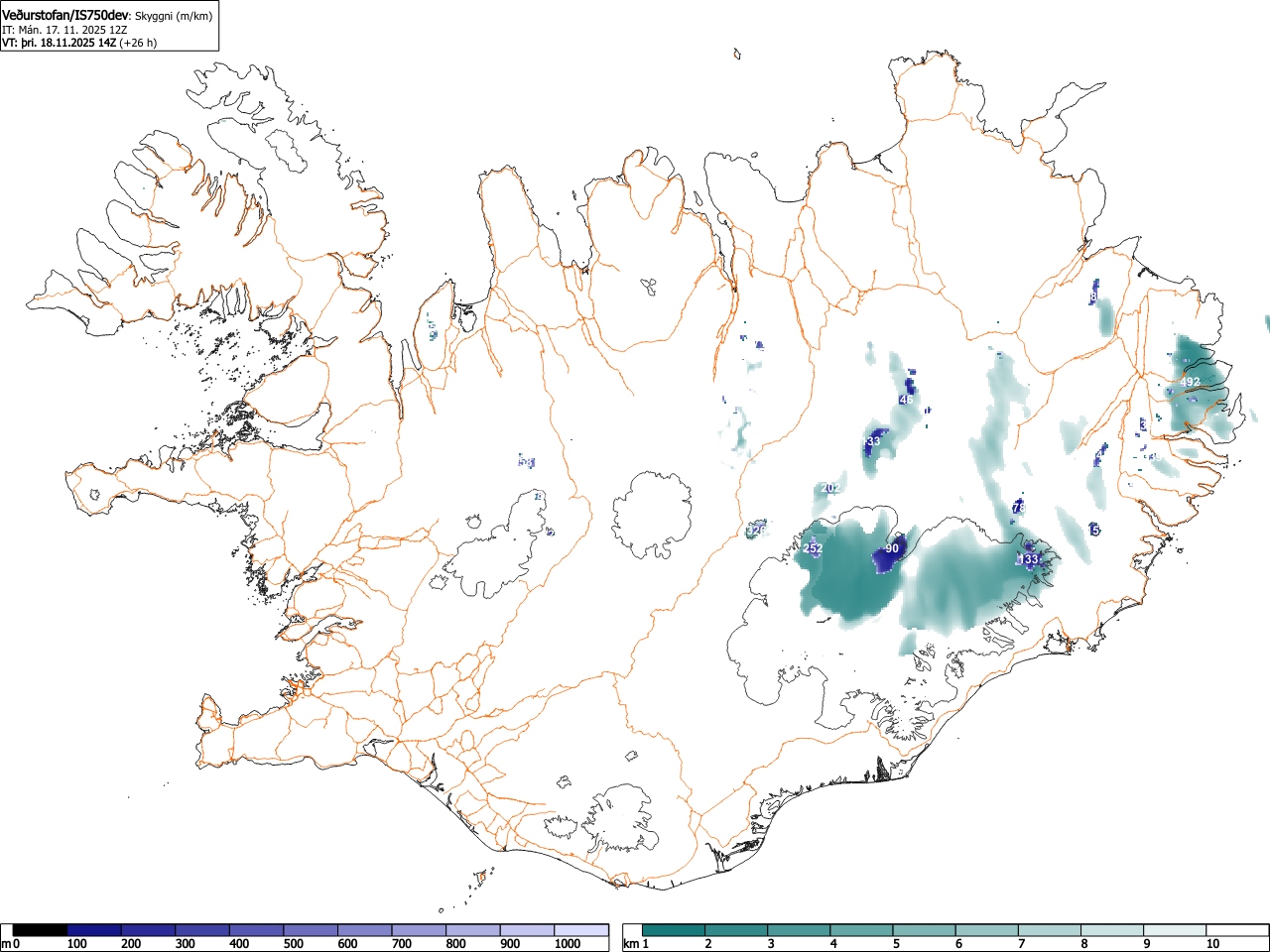1270x952 pixels.
Task: Click the 492 visibility value label
Action: pos(1190,382)
